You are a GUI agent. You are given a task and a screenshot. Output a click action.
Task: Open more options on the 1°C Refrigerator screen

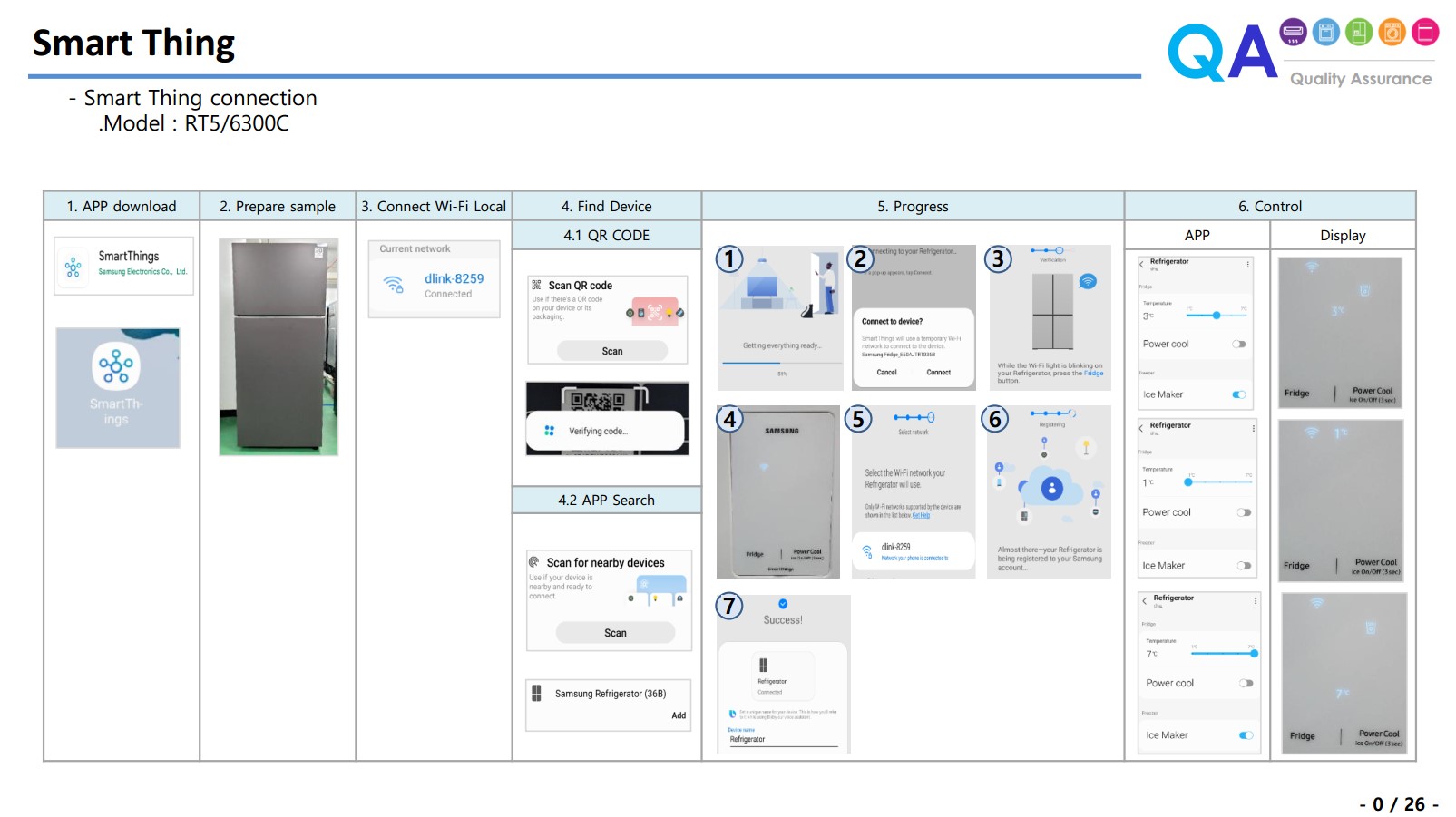pos(1254,428)
